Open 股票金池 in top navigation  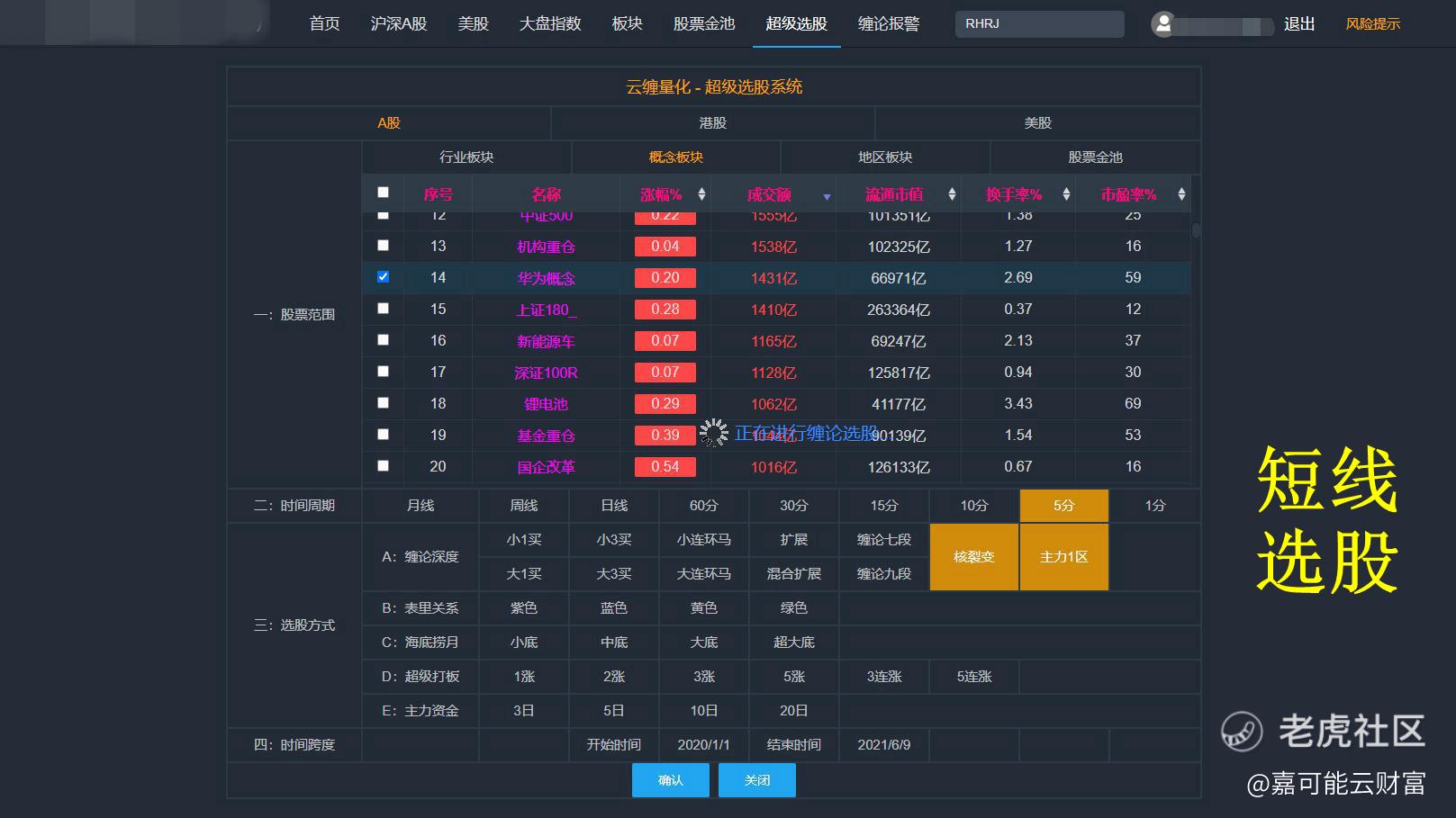(x=704, y=24)
